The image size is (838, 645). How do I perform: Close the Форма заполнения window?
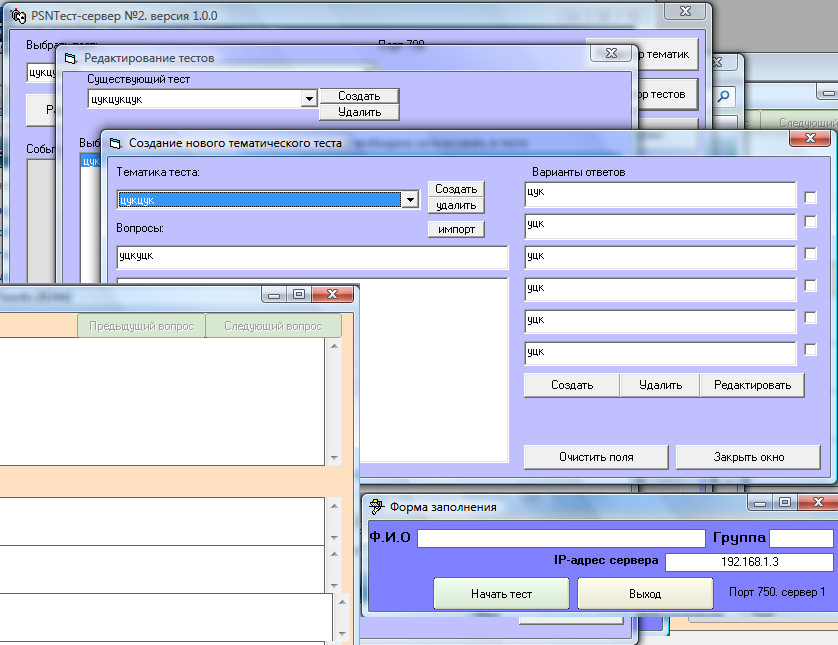pos(818,502)
